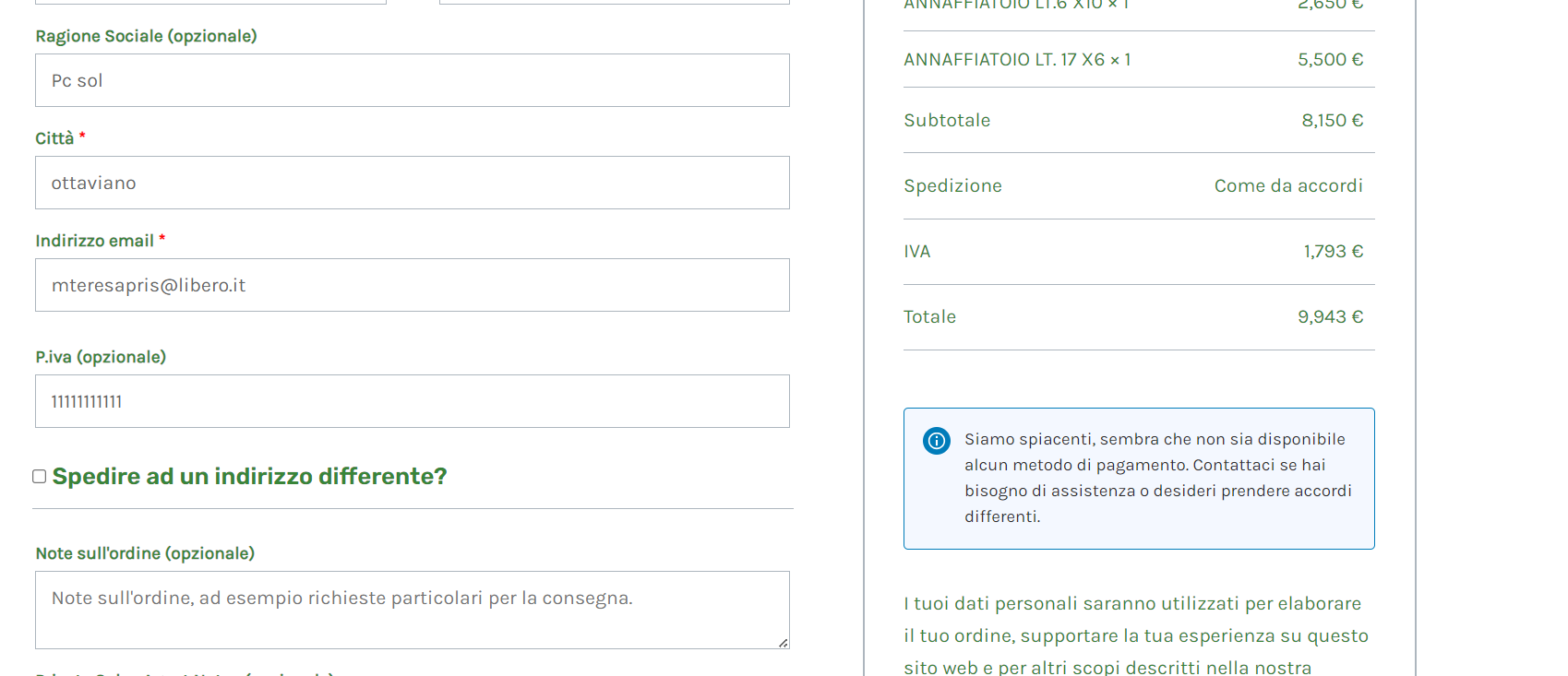Click the P.iva field with '11111111111'
This screenshot has height=676, width=1568.
click(x=413, y=401)
